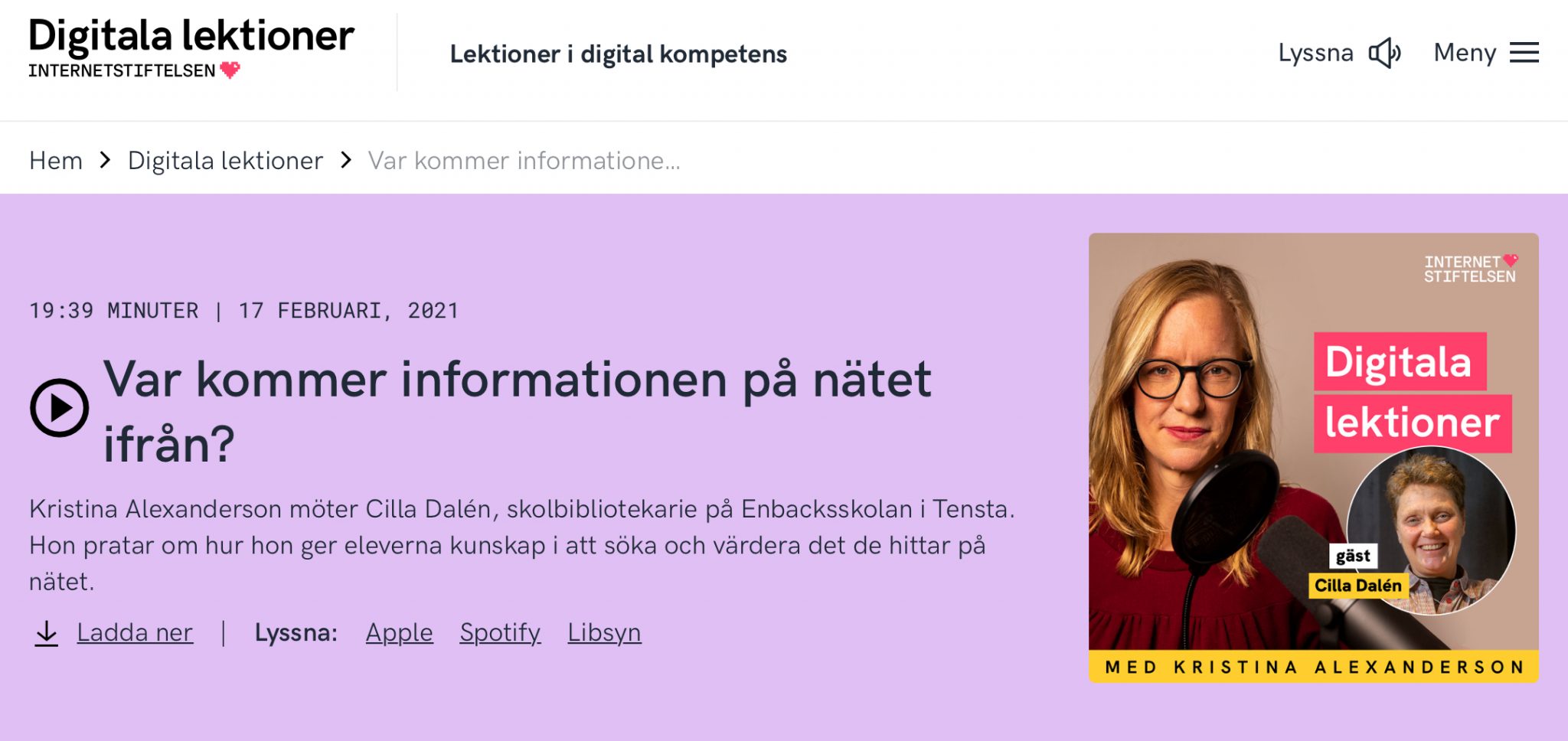Viewport: 1568px width, 741px height.
Task: Click the MED KRISTINA ALEXANDERSON banner
Action: coord(1314,667)
